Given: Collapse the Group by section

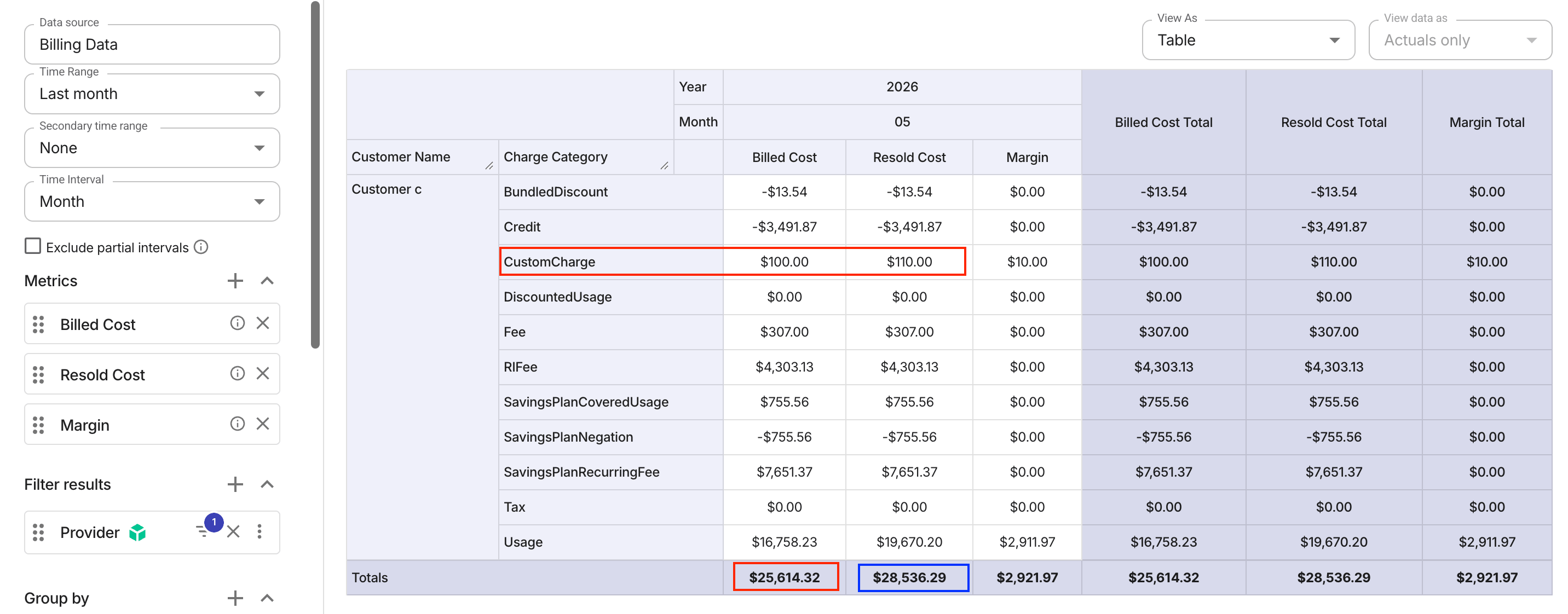Looking at the screenshot, I should (267, 598).
